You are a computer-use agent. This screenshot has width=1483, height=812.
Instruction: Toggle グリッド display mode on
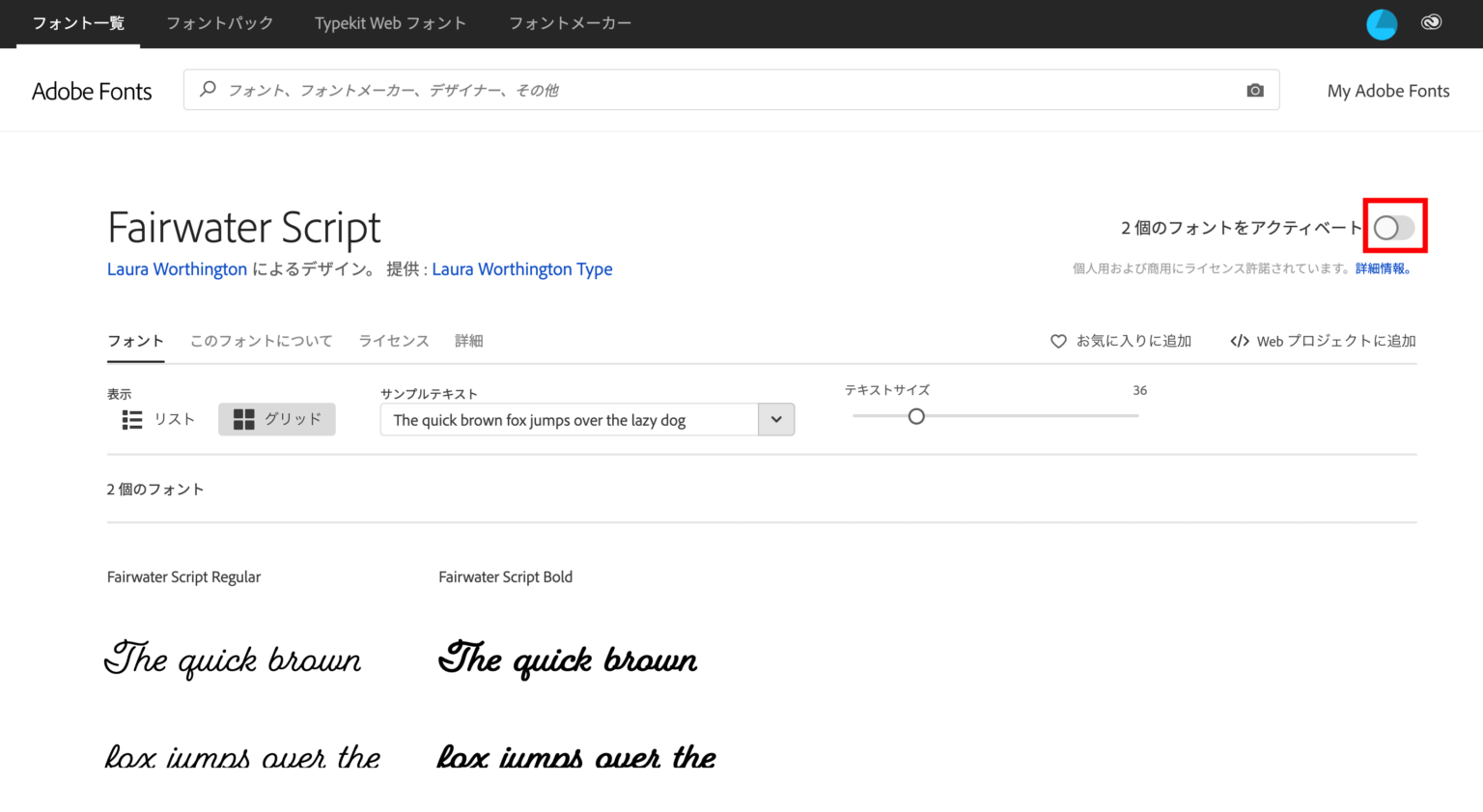click(277, 419)
